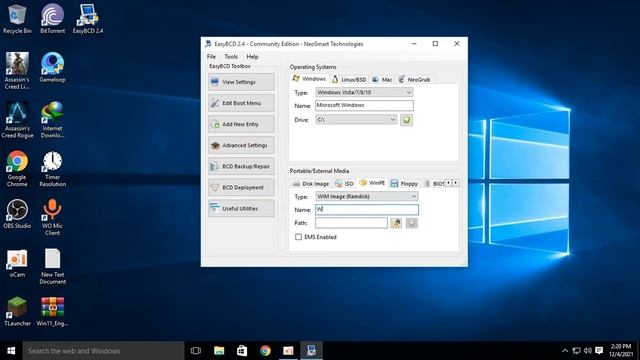The width and height of the screenshot is (640, 360).
Task: Open the BitTorrent desktop icon
Action: click(x=53, y=19)
